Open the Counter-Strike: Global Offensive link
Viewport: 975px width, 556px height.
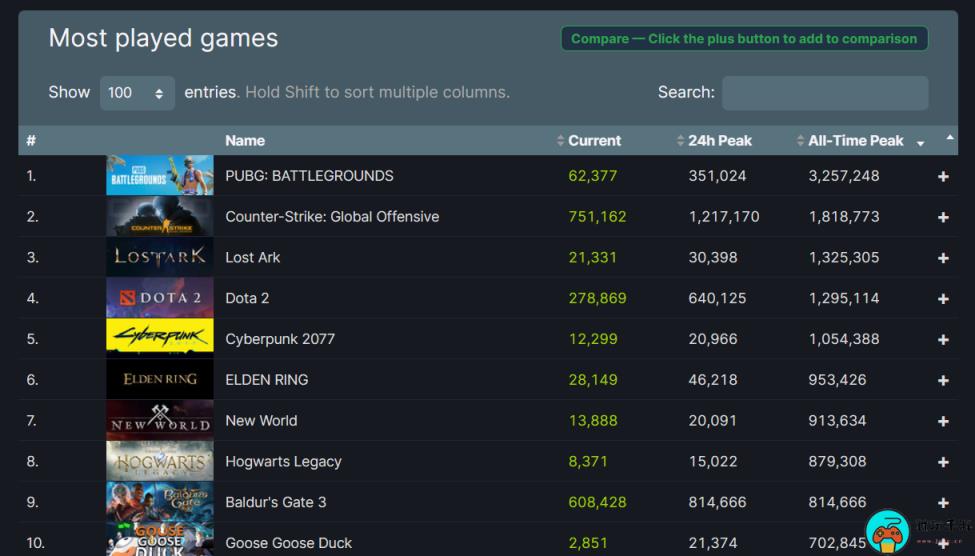(x=332, y=216)
